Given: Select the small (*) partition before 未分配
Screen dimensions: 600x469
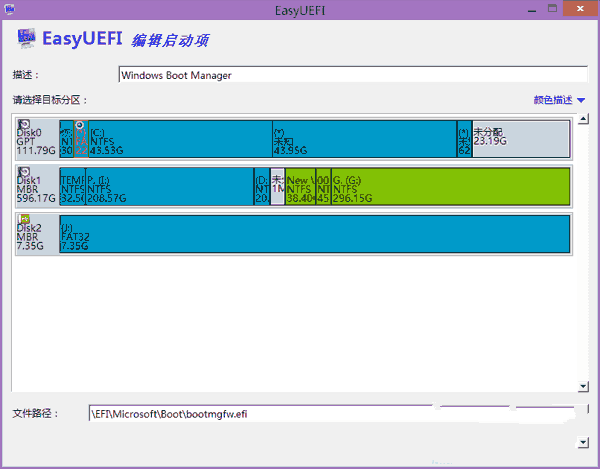Looking at the screenshot, I should (465, 138).
